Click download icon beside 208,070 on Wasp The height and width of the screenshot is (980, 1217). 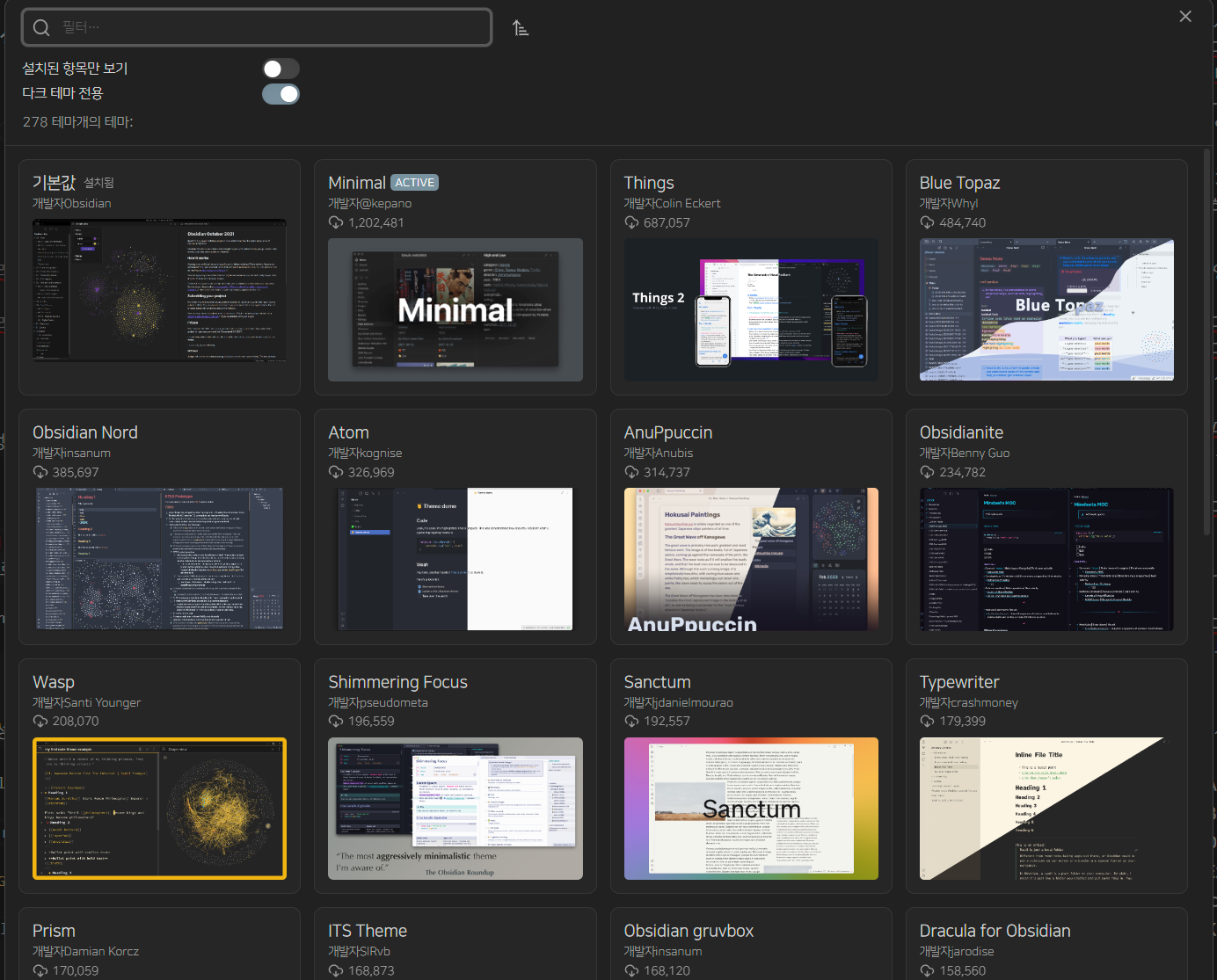pyautogui.click(x=40, y=721)
